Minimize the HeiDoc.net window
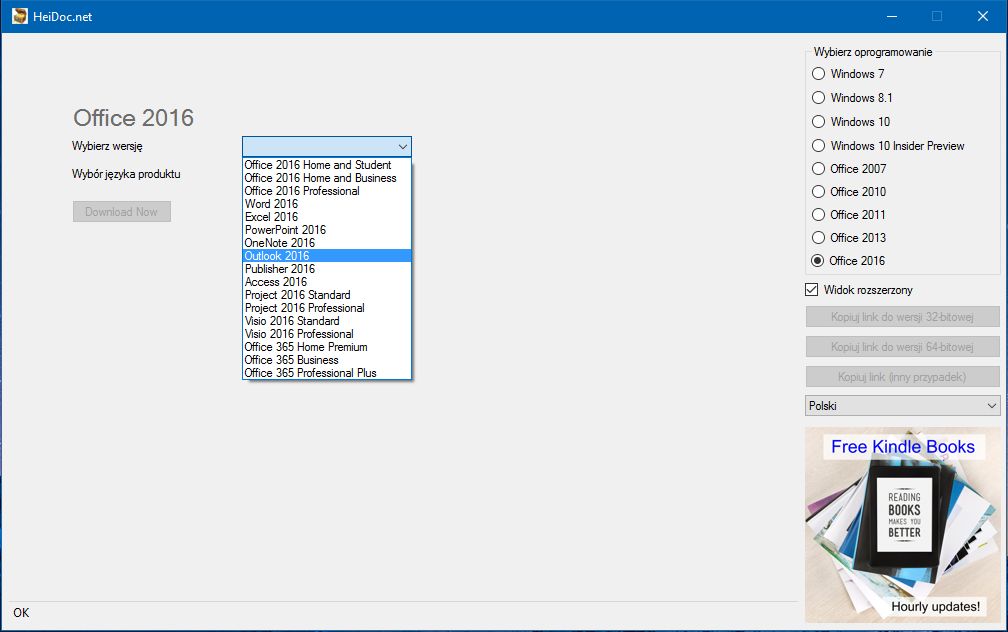The height and width of the screenshot is (632, 1008). click(892, 16)
